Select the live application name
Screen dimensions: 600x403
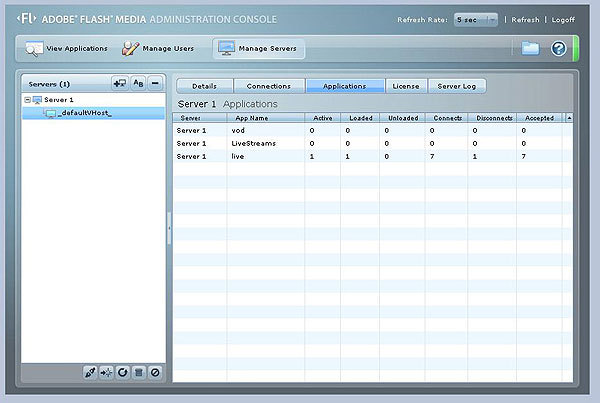pyautogui.click(x=238, y=157)
